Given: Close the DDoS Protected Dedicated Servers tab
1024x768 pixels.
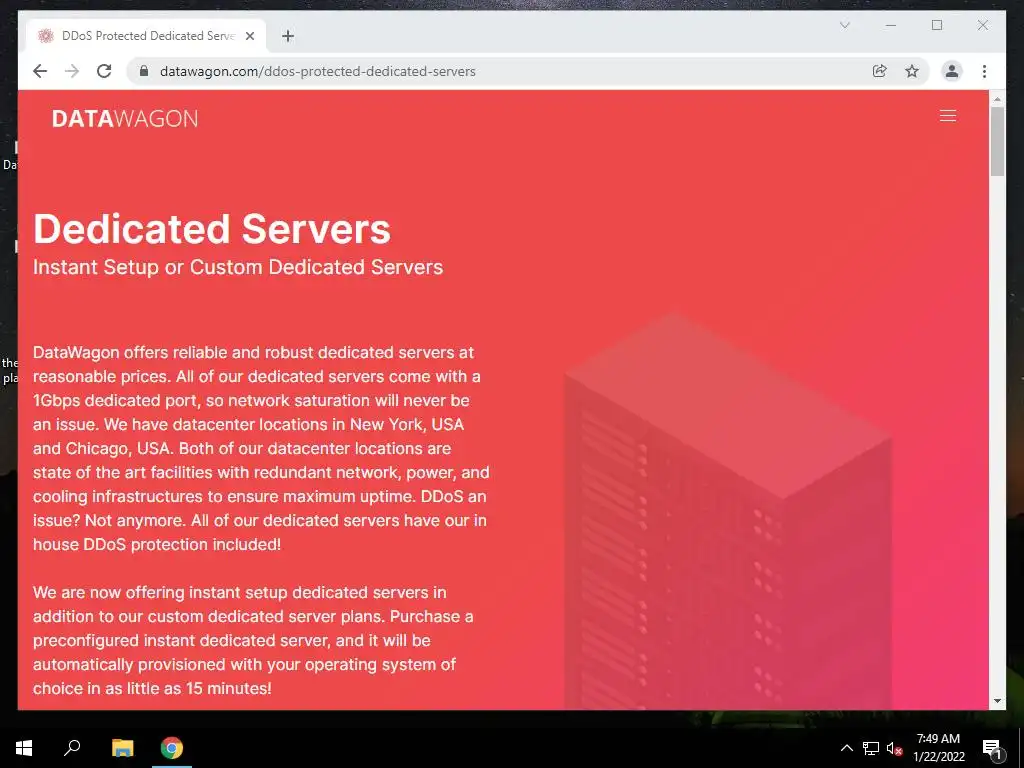Looking at the screenshot, I should pyautogui.click(x=249, y=36).
